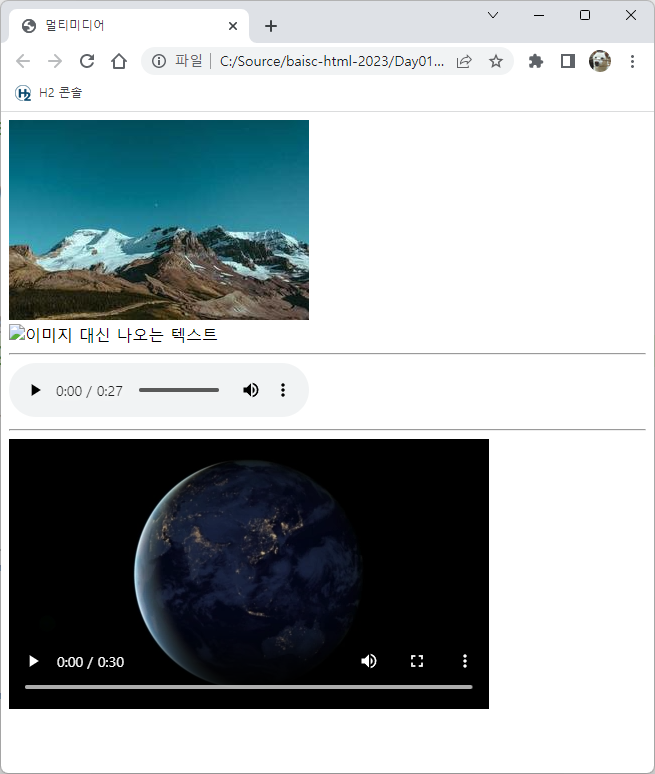Open the browser home page

(x=119, y=61)
